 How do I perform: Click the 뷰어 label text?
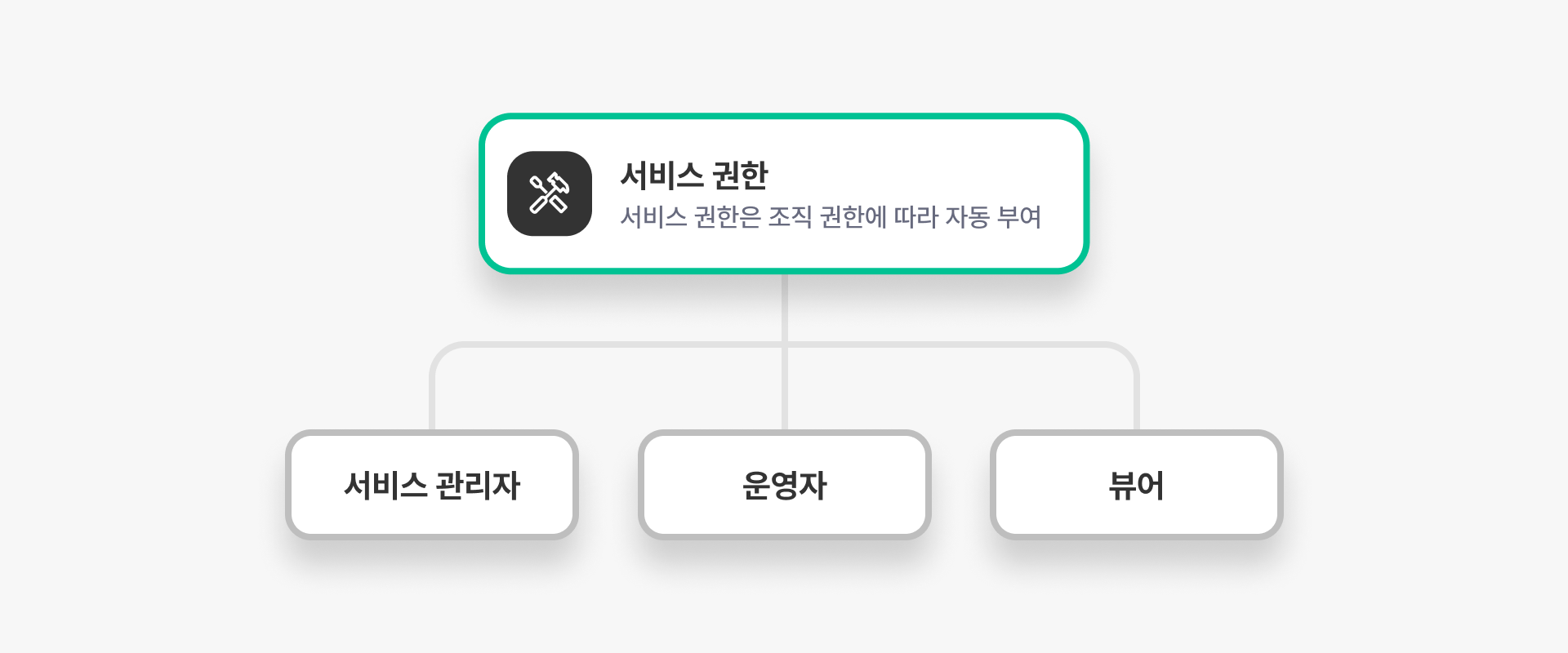pyautogui.click(x=1136, y=486)
